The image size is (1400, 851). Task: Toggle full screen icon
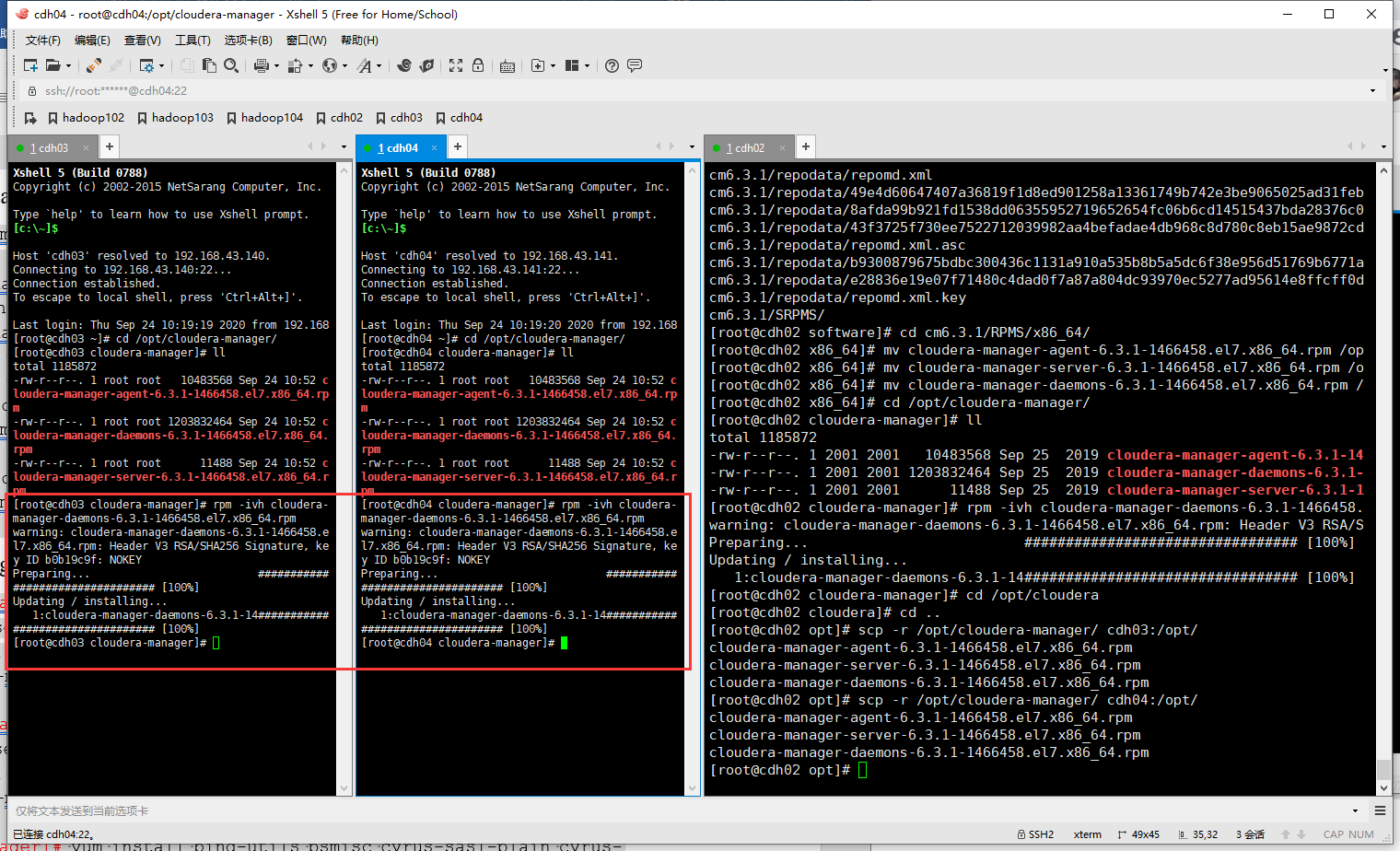click(456, 65)
